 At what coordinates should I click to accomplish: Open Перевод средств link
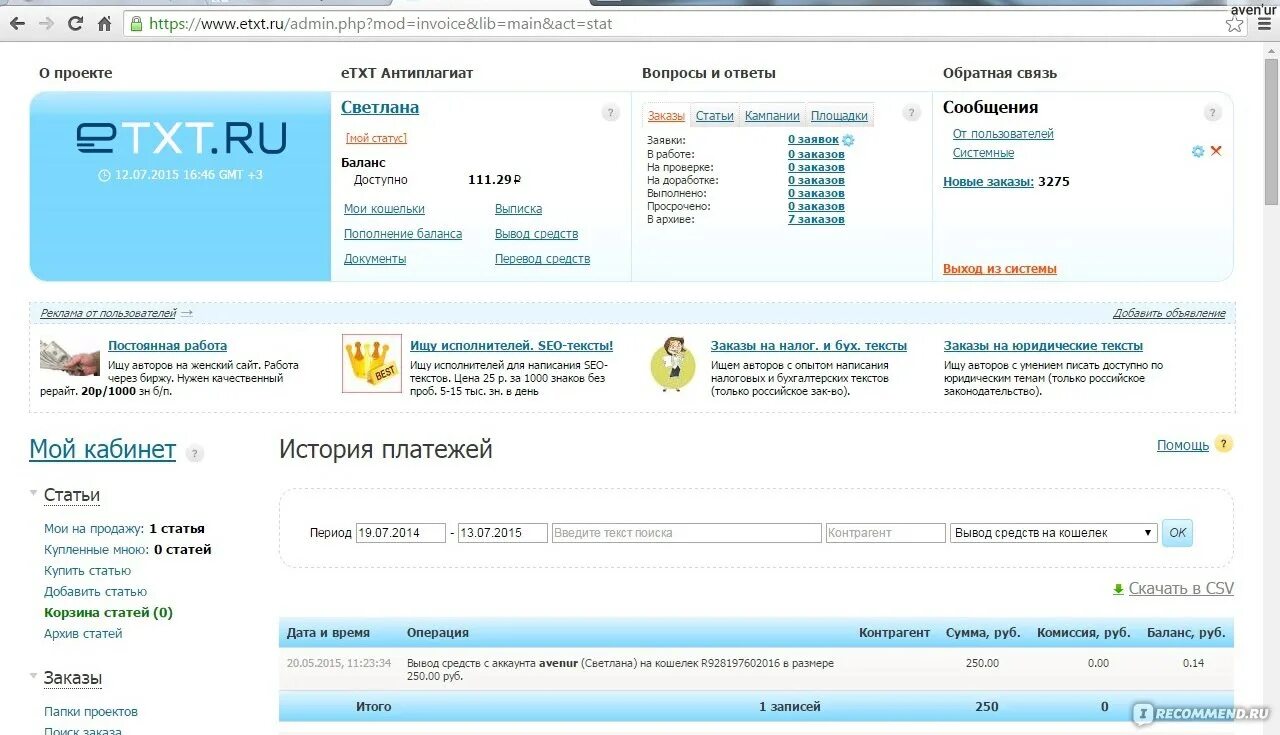coord(542,259)
